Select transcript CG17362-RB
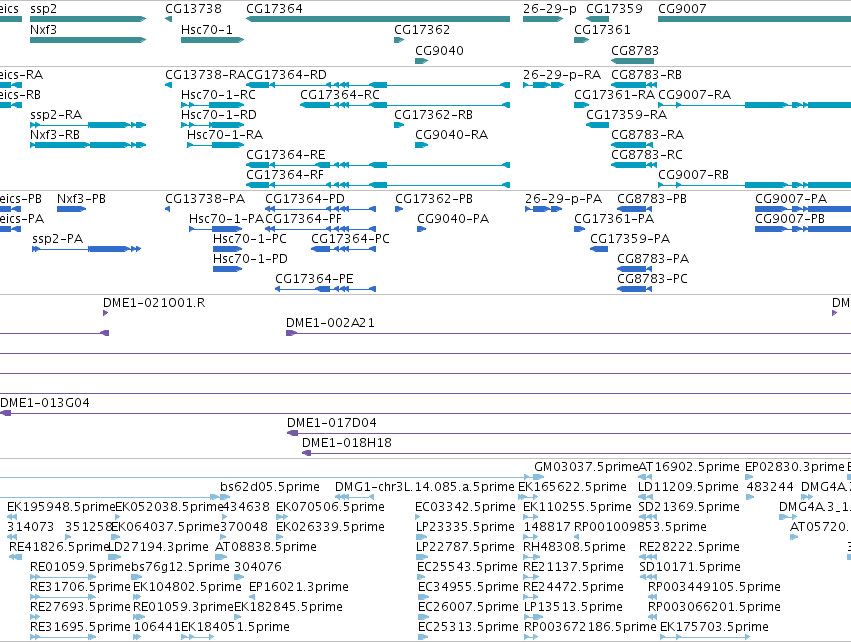The height and width of the screenshot is (642, 851). coord(399,125)
